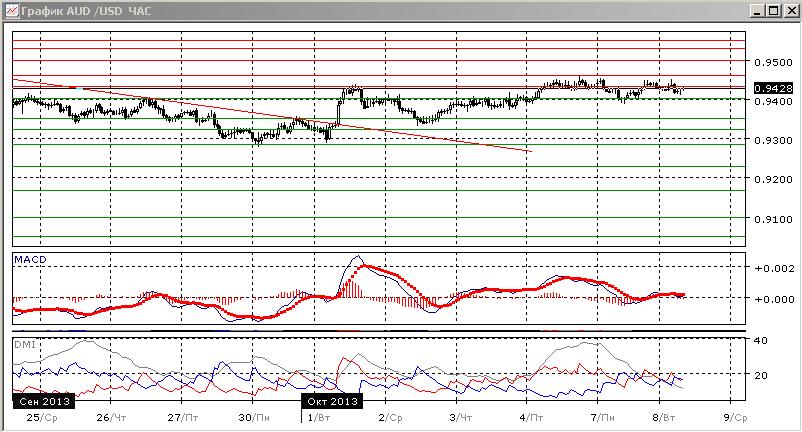Select the MACD indicator label
Image resolution: width=802 pixels, height=432 pixels.
[x=30, y=260]
